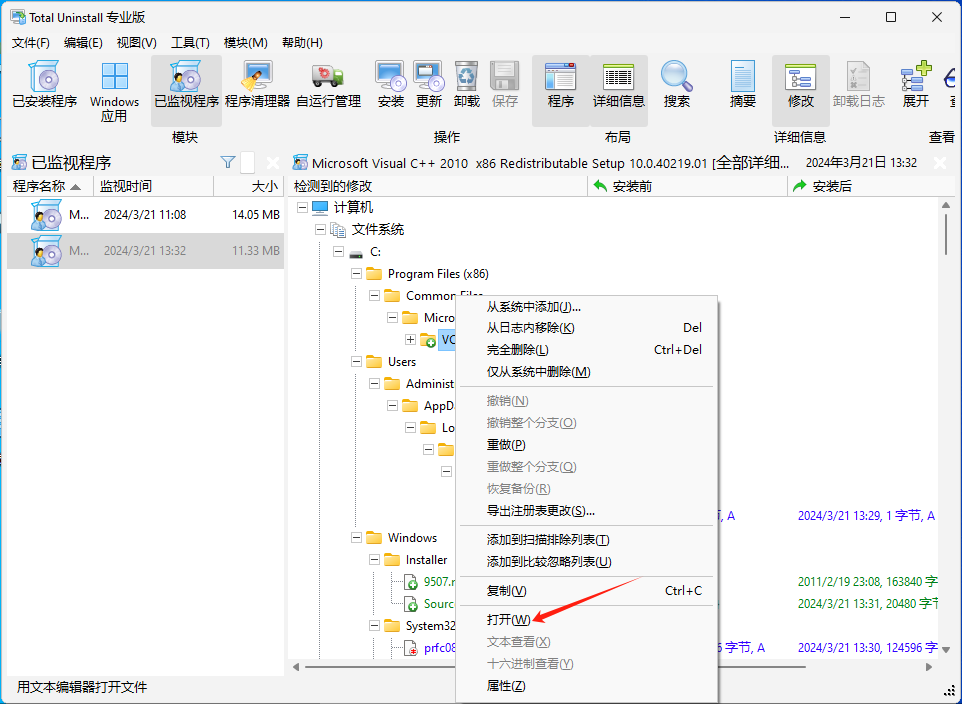Image resolution: width=962 pixels, height=704 pixels.
Task: Select program monitored at 13:32
Action: [145, 250]
